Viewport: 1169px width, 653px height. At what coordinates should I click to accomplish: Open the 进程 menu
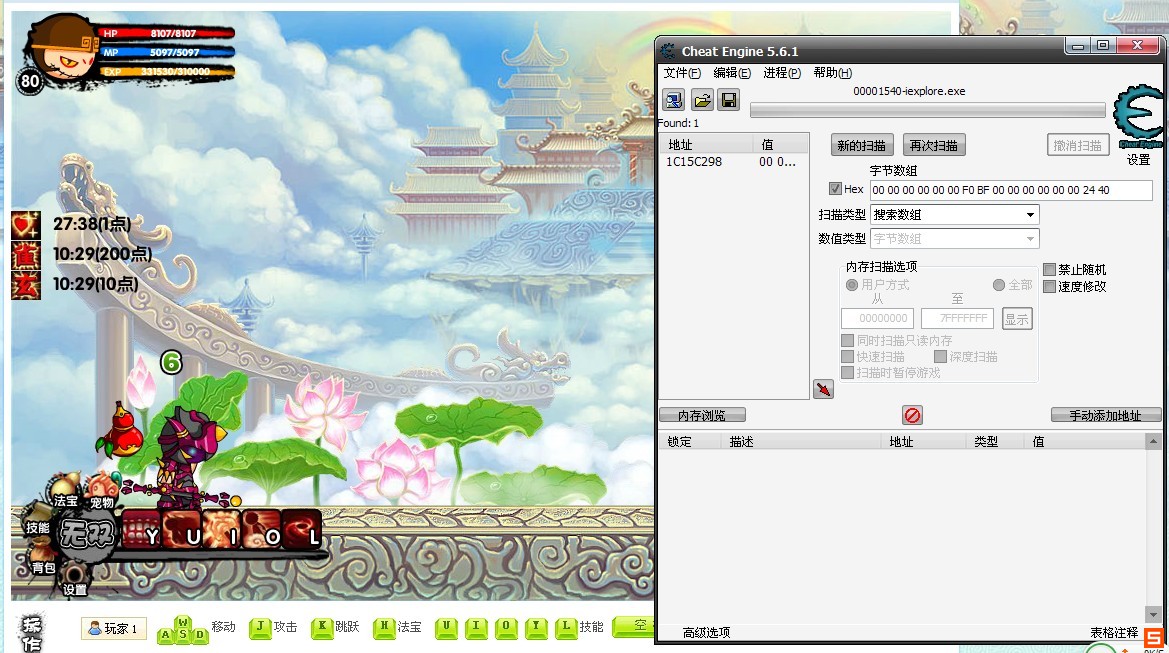(781, 72)
